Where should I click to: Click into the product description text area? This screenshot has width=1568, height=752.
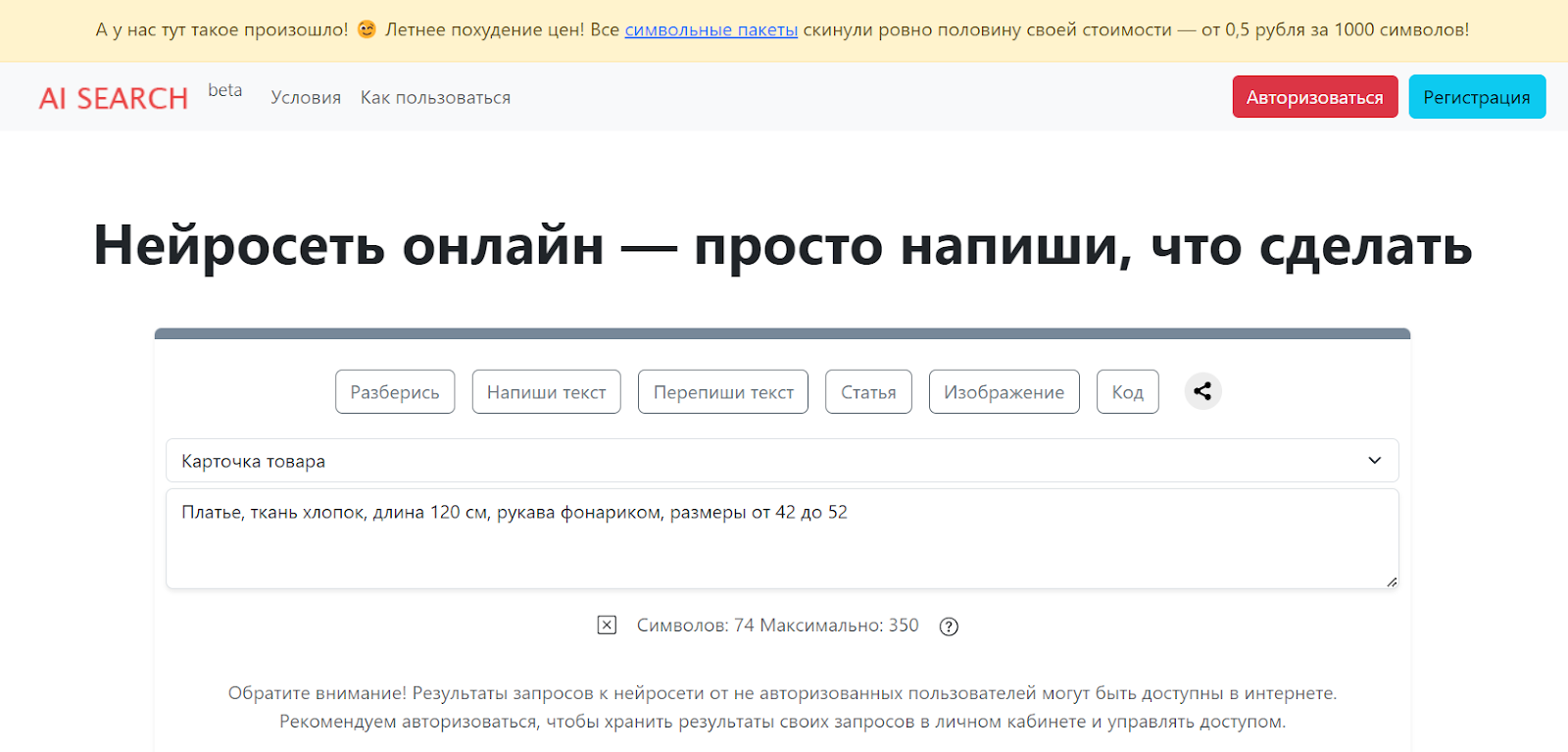pos(782,539)
